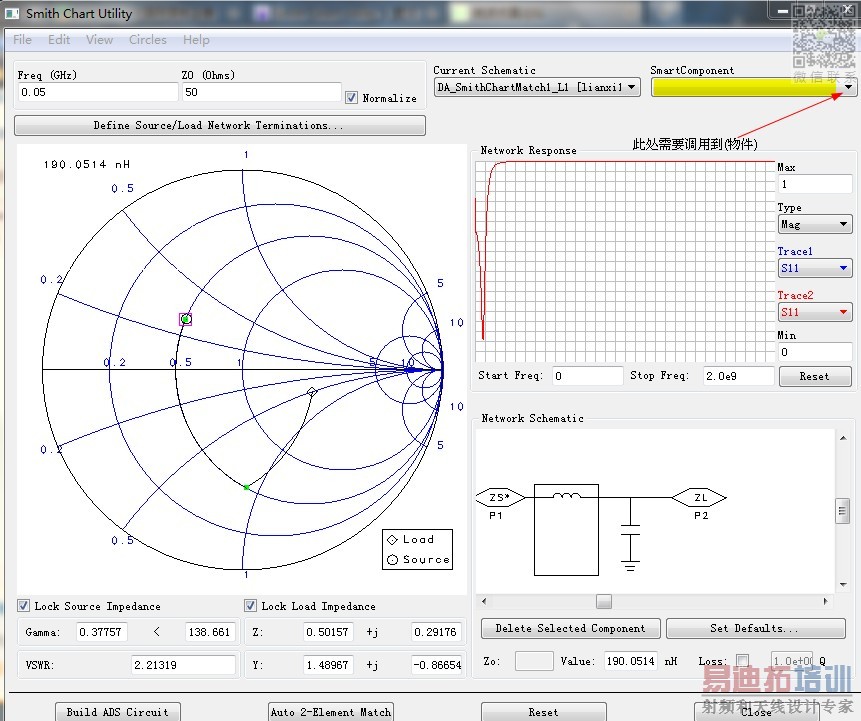The height and width of the screenshot is (721, 861).
Task: Click the ZL load port symbol
Action: (699, 497)
